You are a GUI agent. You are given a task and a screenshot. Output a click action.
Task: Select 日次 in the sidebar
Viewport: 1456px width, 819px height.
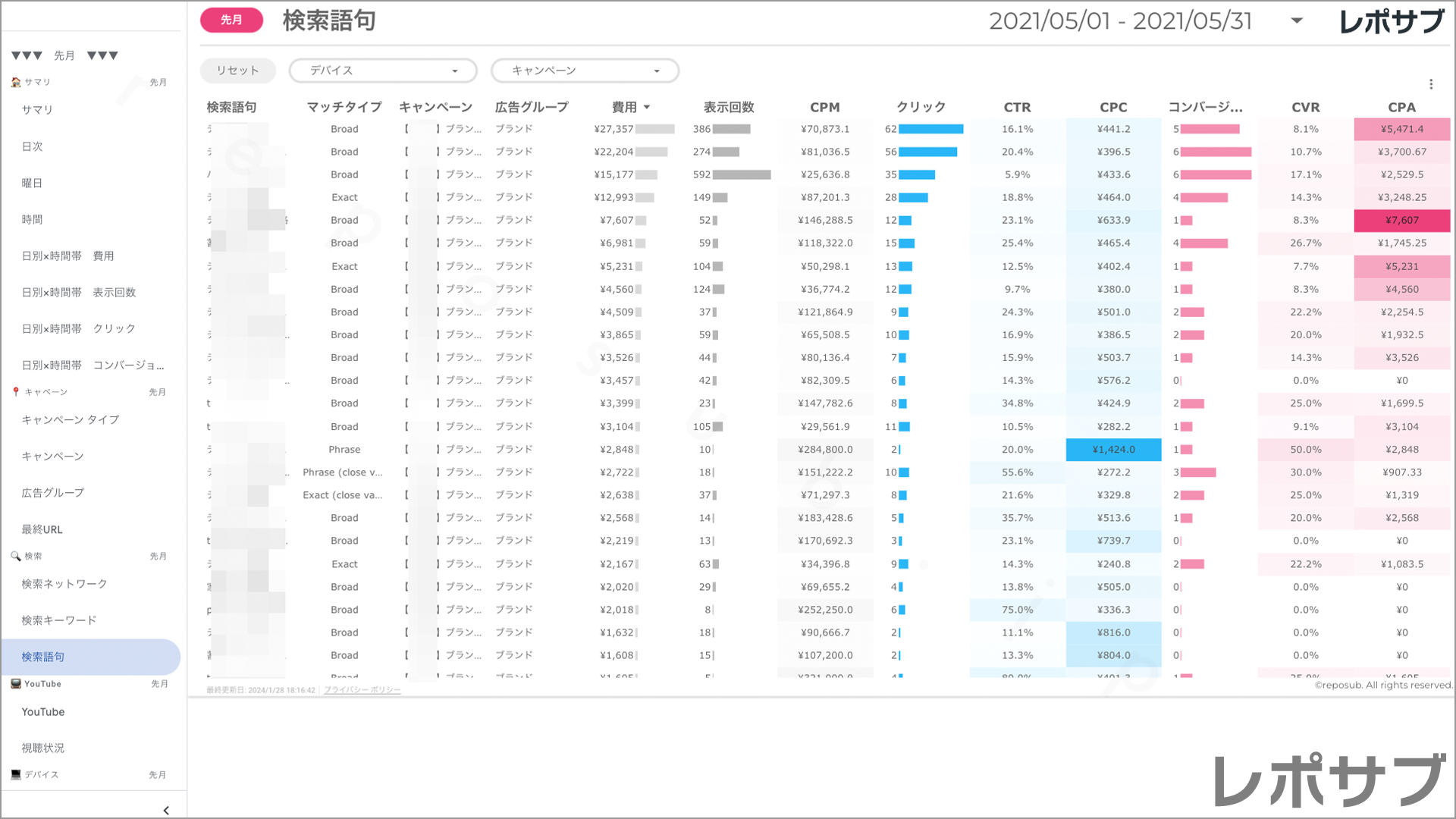tap(33, 146)
